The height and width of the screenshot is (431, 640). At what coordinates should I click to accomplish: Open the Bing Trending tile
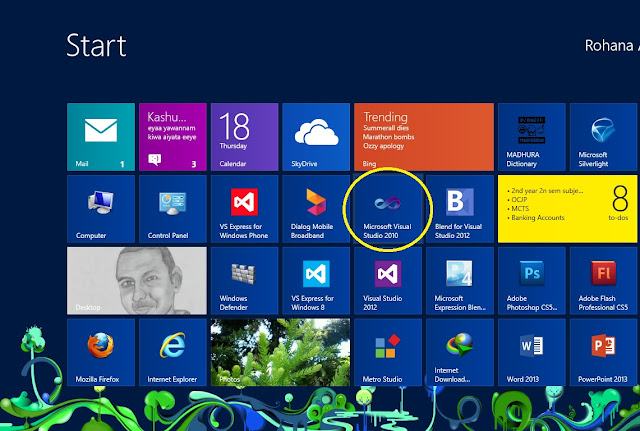coord(424,137)
